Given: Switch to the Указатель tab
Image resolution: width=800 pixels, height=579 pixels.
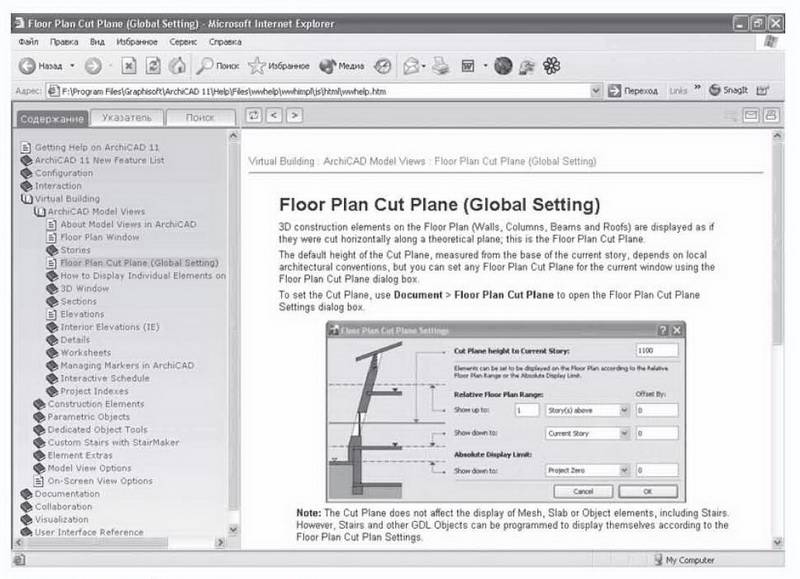Looking at the screenshot, I should coord(127,118).
